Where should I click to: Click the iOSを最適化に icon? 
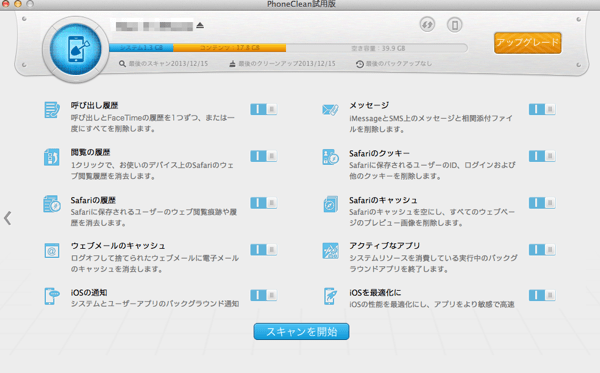click(x=330, y=296)
